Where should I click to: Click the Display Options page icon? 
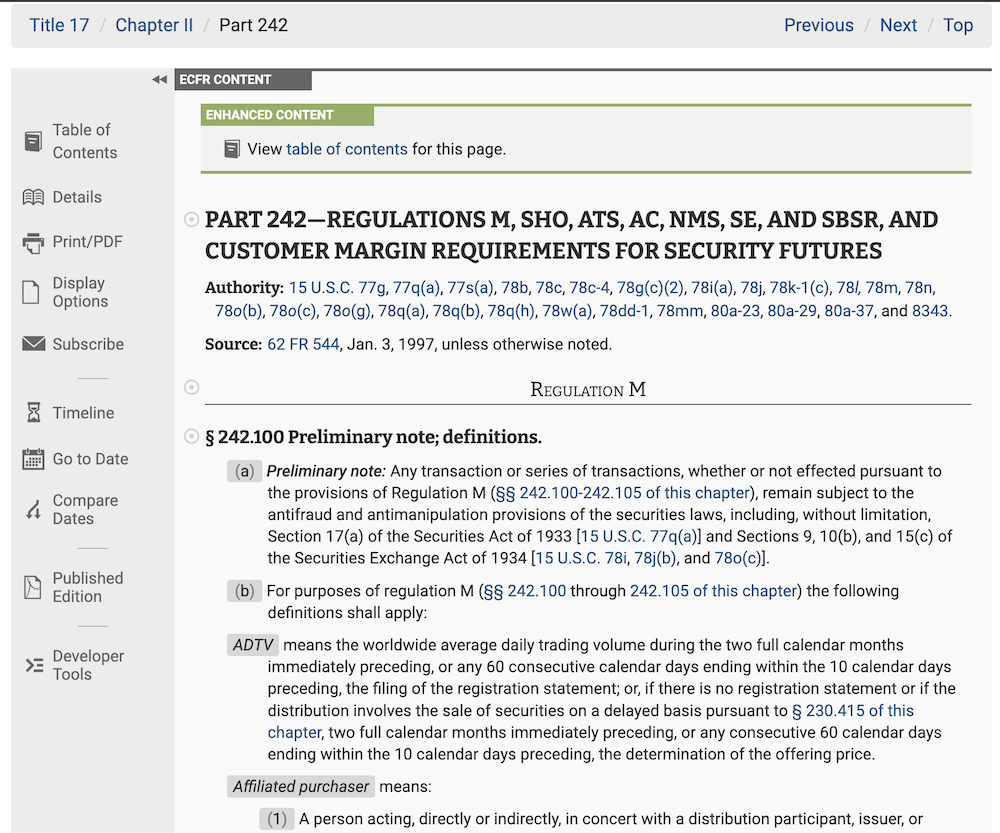click(31, 292)
